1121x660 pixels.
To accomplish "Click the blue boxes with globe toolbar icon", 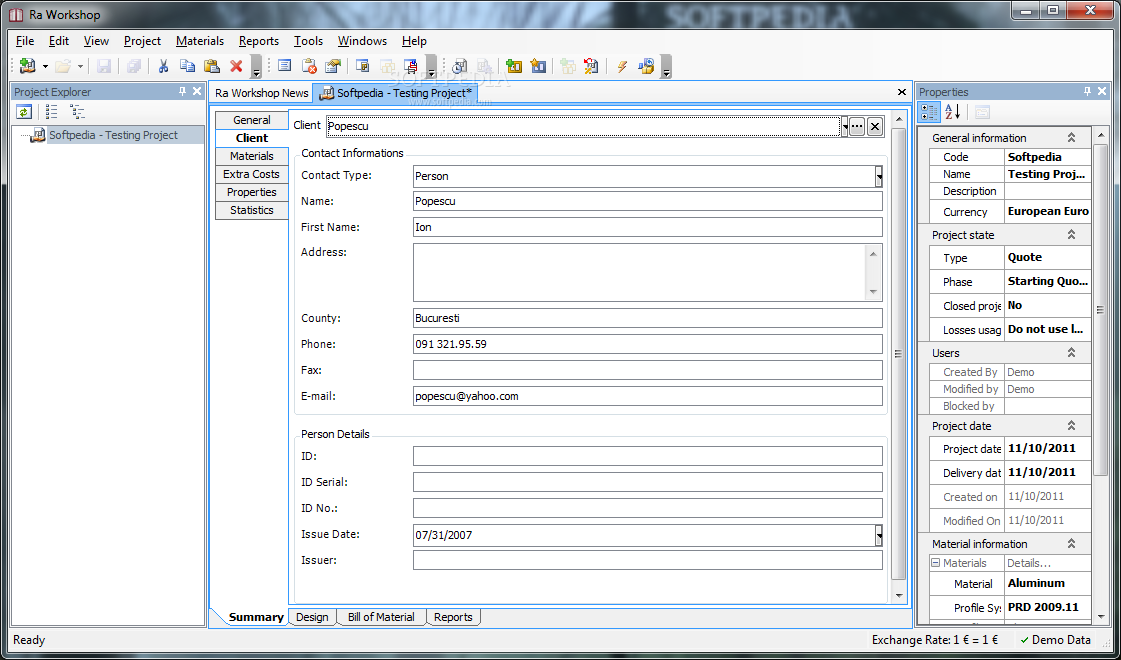I will [646, 67].
